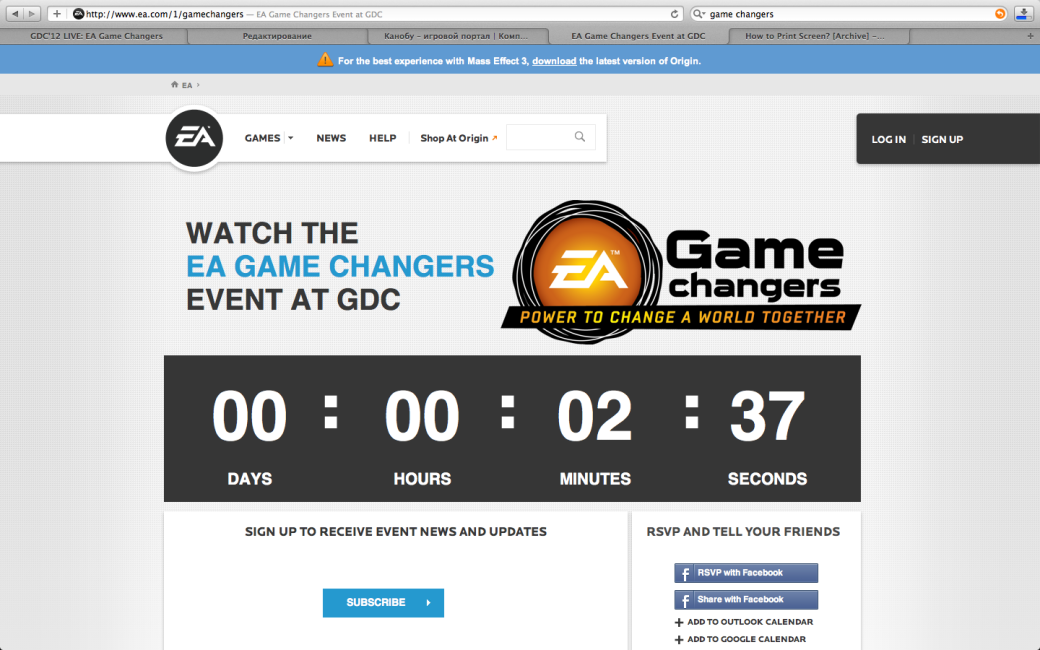Focus the browser address bar URL

365,14
